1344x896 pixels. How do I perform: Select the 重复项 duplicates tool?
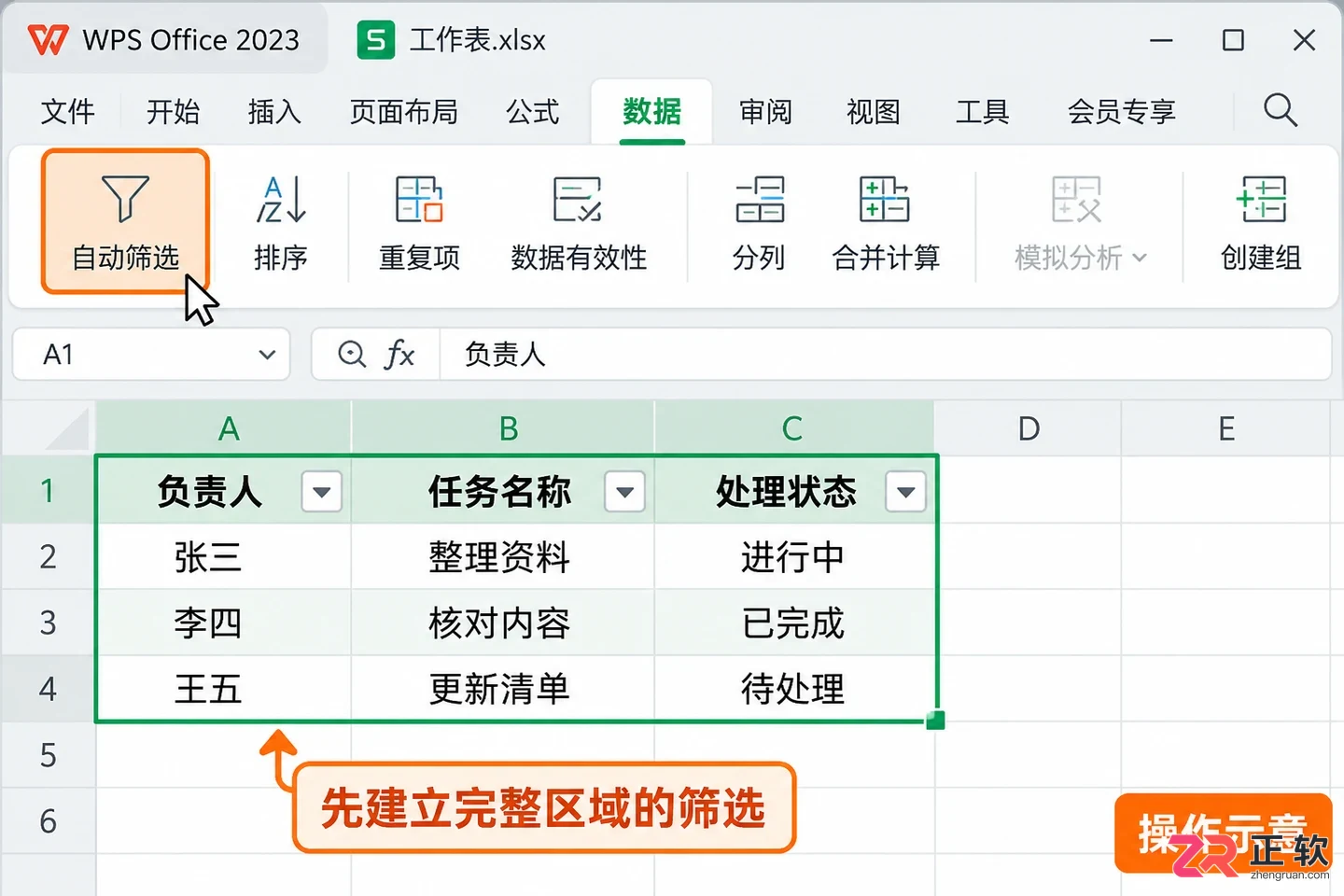pyautogui.click(x=419, y=224)
